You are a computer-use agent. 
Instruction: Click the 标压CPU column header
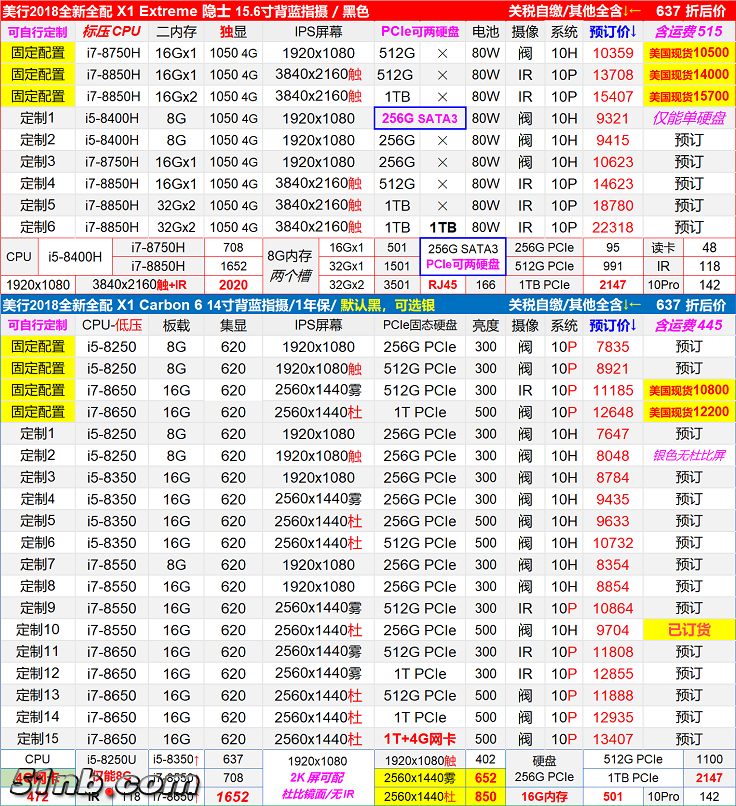point(112,31)
